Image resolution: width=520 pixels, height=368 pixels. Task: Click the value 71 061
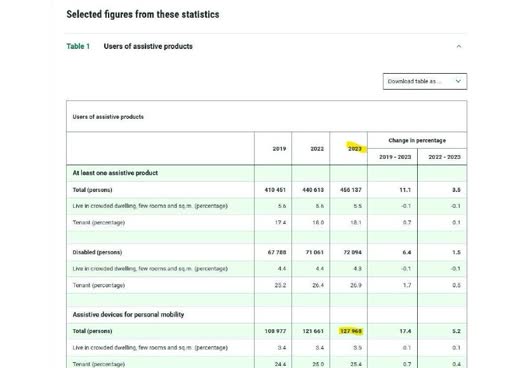(x=315, y=252)
